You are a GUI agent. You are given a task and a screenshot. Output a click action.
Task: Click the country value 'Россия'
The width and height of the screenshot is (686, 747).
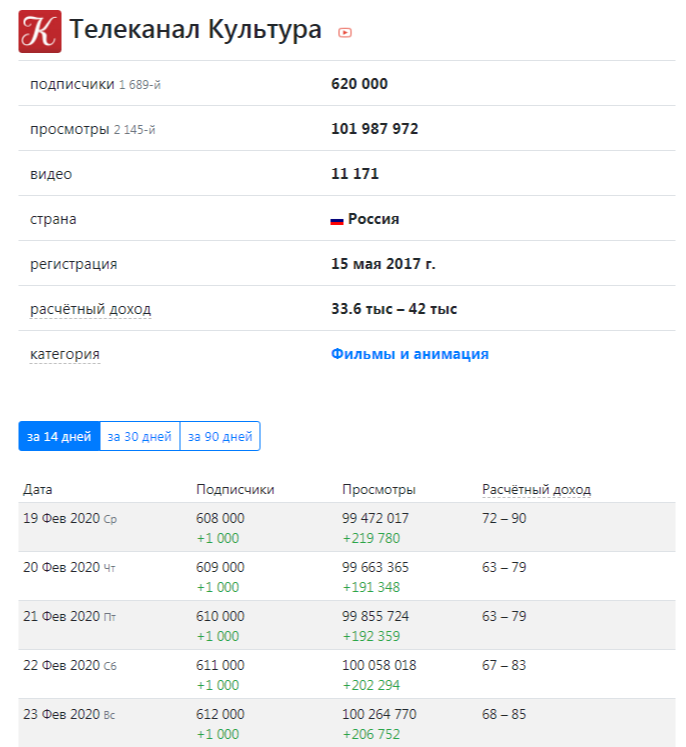373,219
